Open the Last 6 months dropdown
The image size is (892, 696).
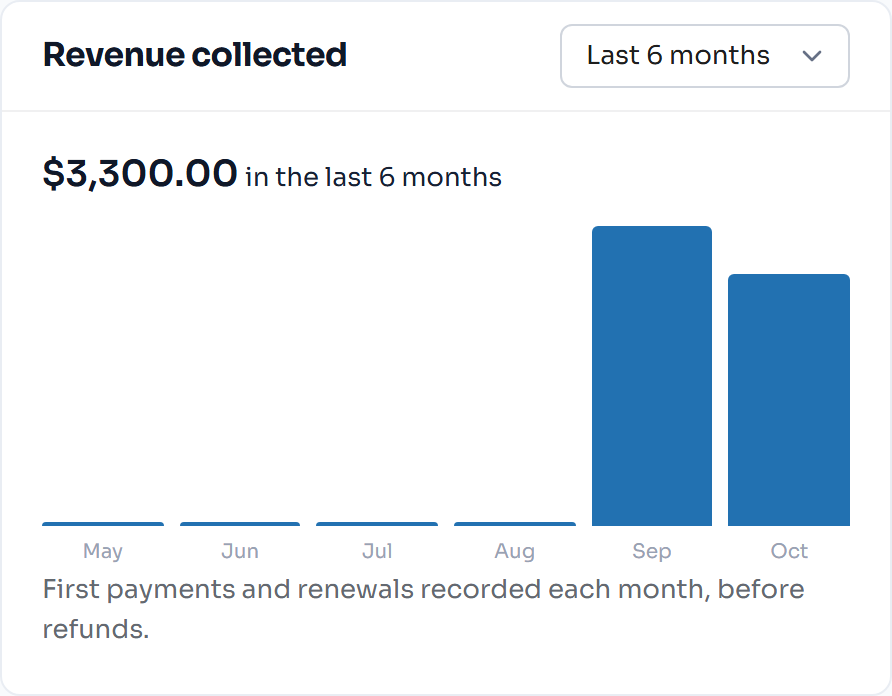(x=705, y=56)
